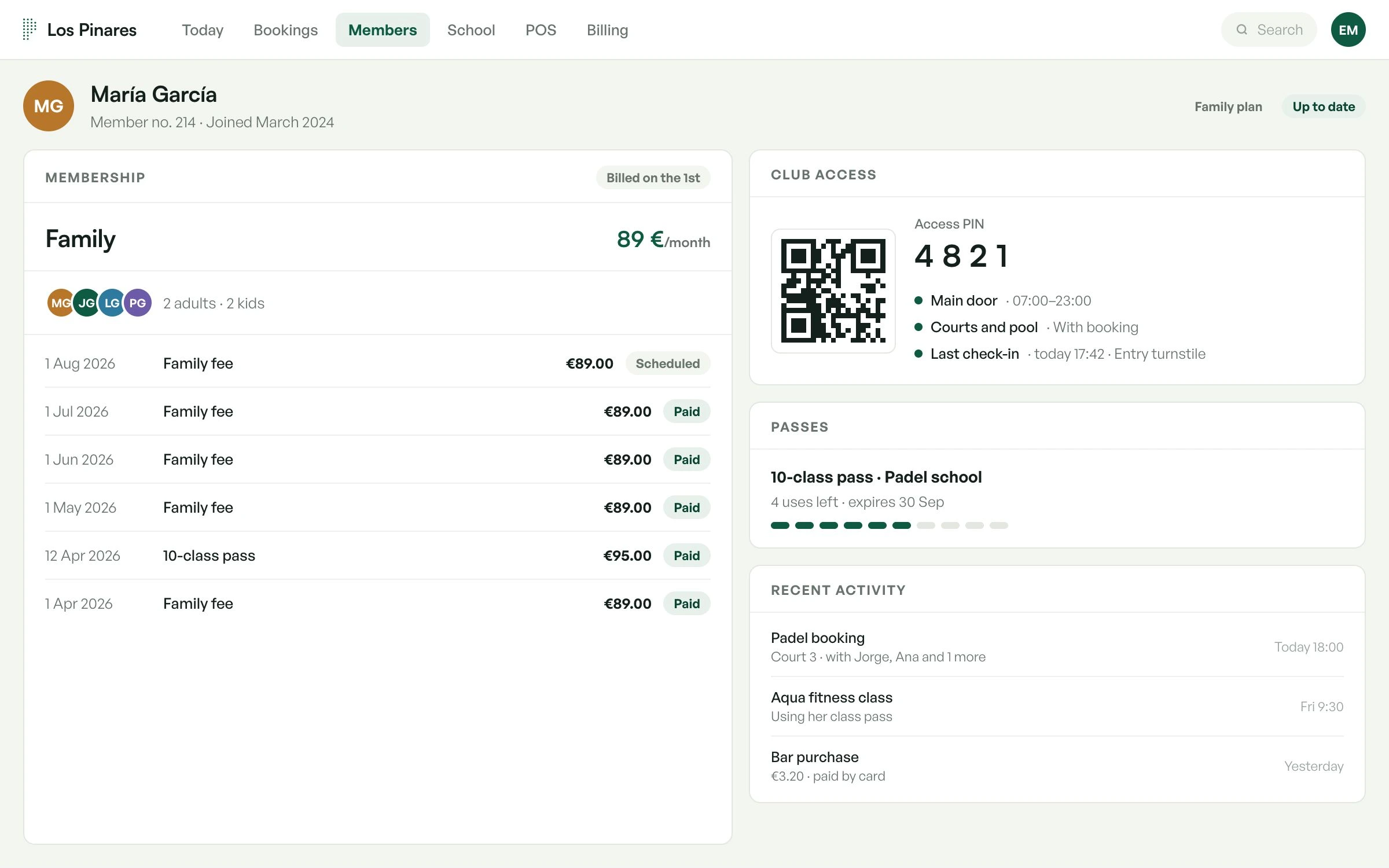Open the POS tab

541,30
